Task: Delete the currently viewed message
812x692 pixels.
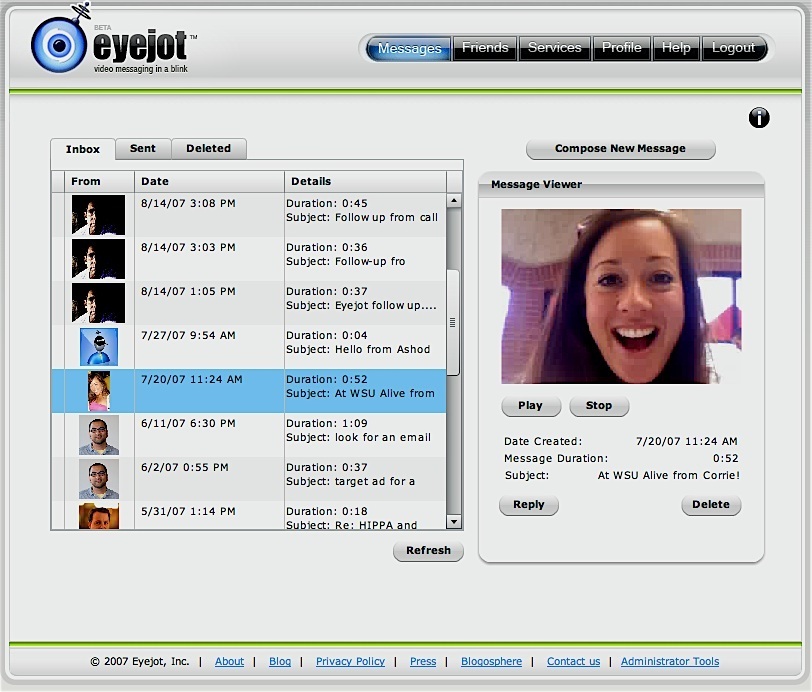Action: click(711, 505)
